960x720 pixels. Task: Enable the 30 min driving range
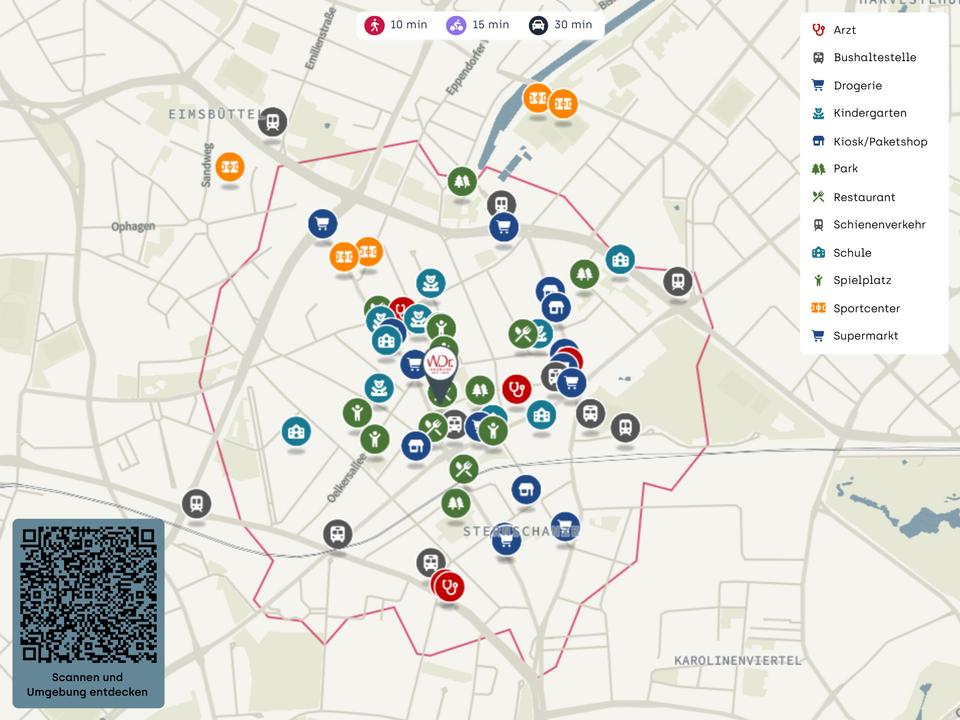click(x=561, y=25)
